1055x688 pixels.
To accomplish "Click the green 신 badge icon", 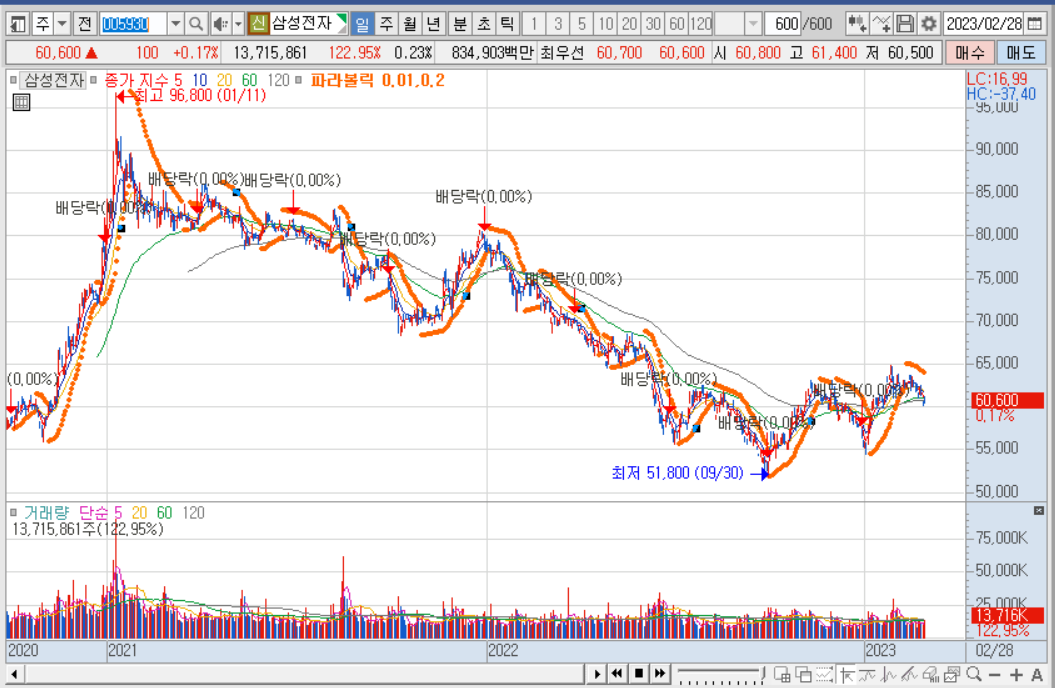I will point(258,24).
